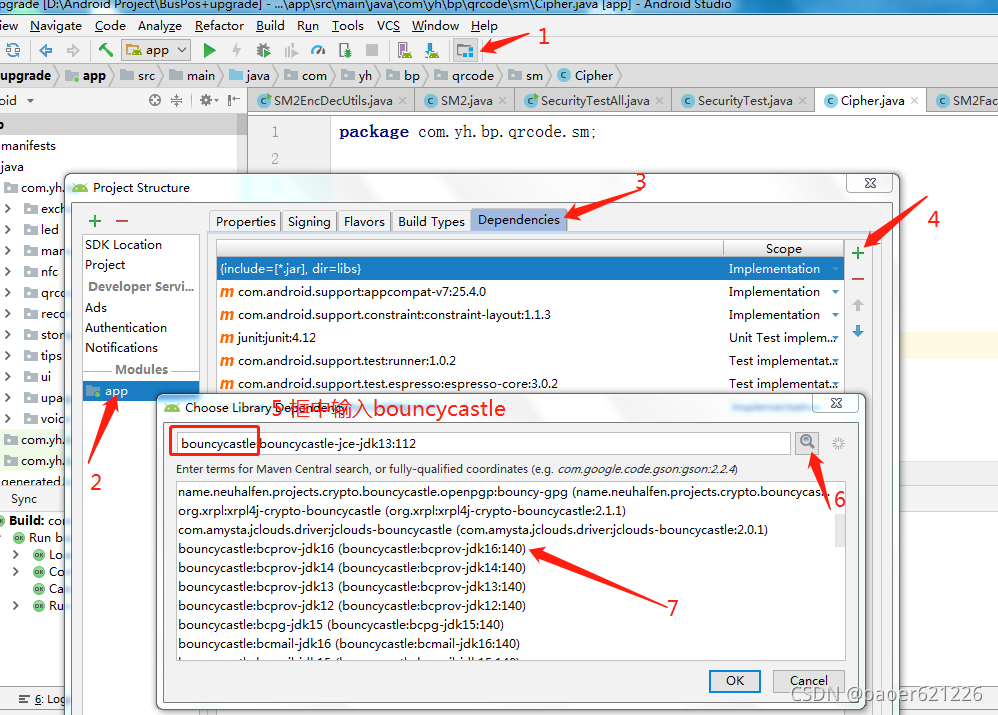Click the Stop square icon
998x715 pixels.
point(372,50)
